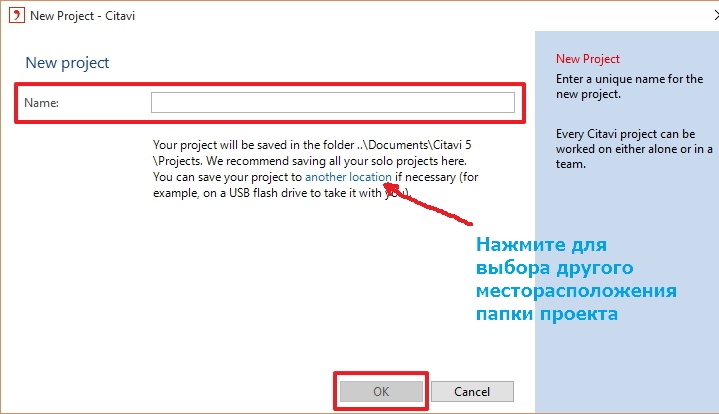
Task: Close the New Project window
Action: click(716, 16)
